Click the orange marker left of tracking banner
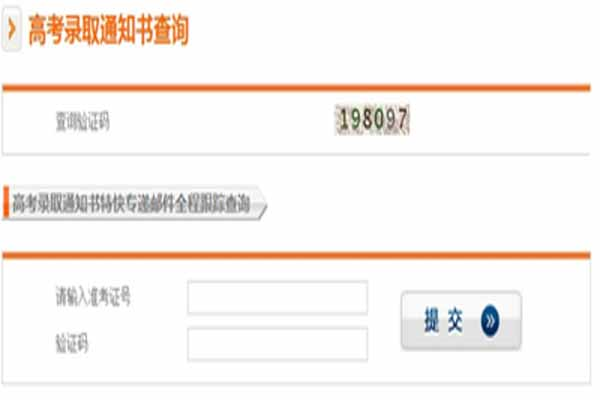 click(x=6, y=202)
